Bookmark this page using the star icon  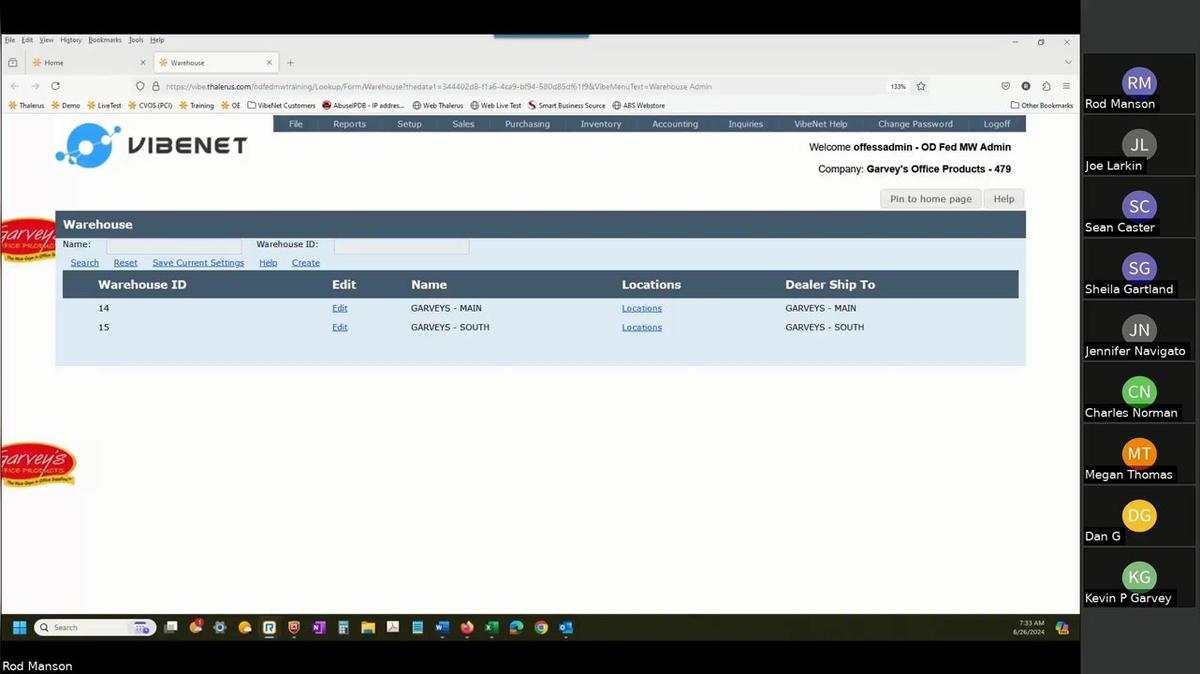[x=920, y=86]
